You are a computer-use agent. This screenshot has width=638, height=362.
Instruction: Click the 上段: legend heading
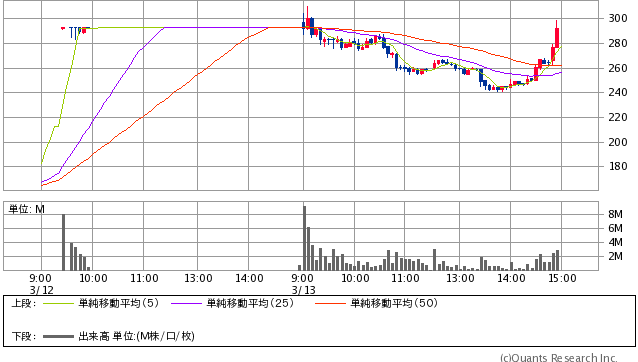[x=24, y=303]
